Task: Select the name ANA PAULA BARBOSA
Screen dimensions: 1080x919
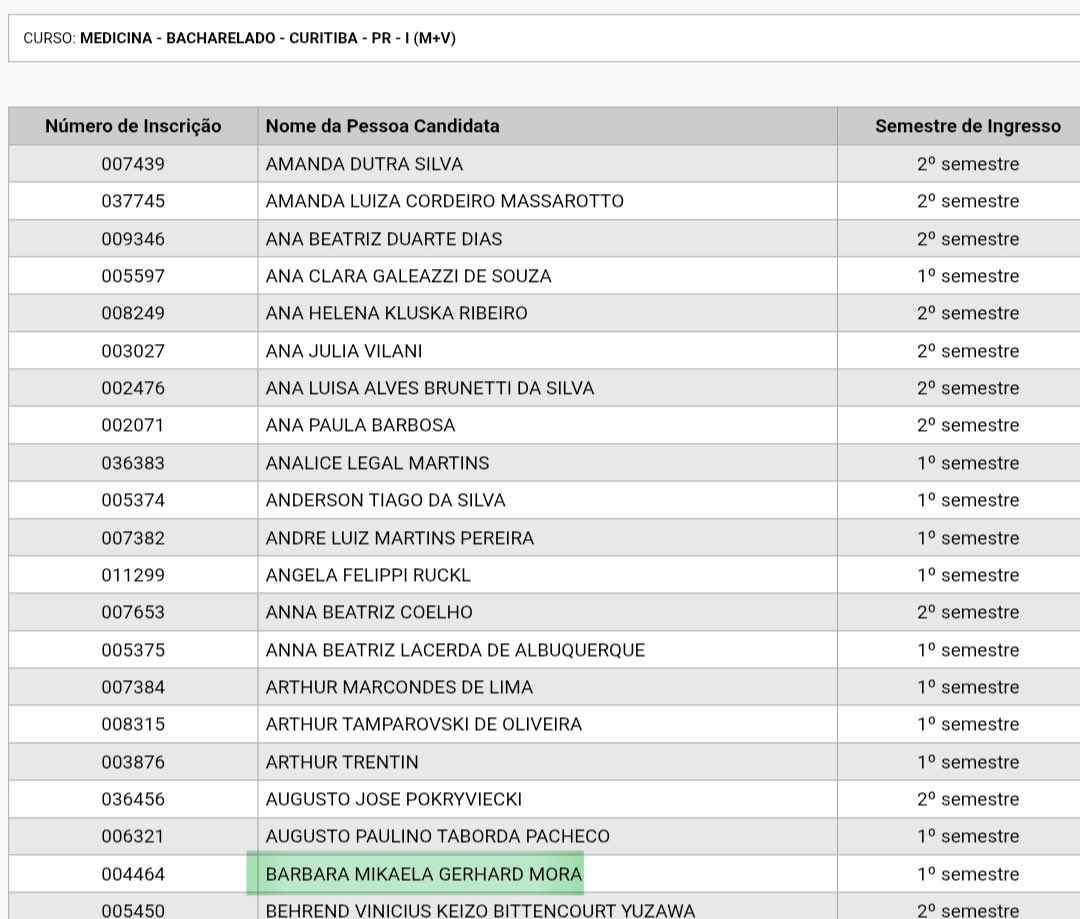Action: click(x=360, y=425)
